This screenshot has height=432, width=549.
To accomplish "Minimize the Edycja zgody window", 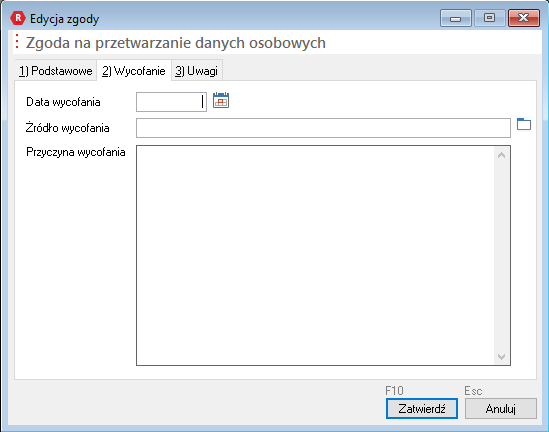I will (455, 18).
